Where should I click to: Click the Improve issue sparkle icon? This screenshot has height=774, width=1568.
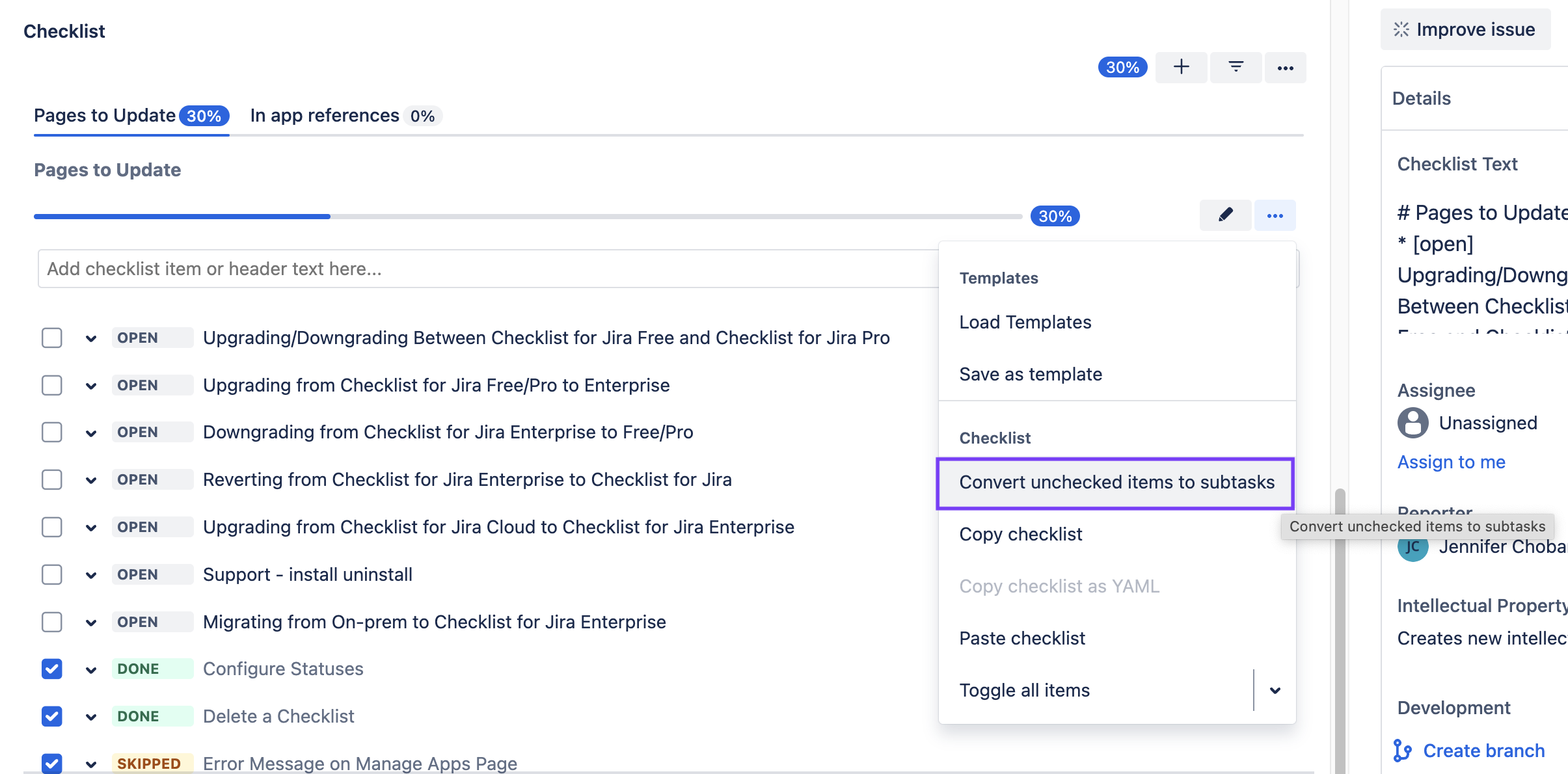1400,29
